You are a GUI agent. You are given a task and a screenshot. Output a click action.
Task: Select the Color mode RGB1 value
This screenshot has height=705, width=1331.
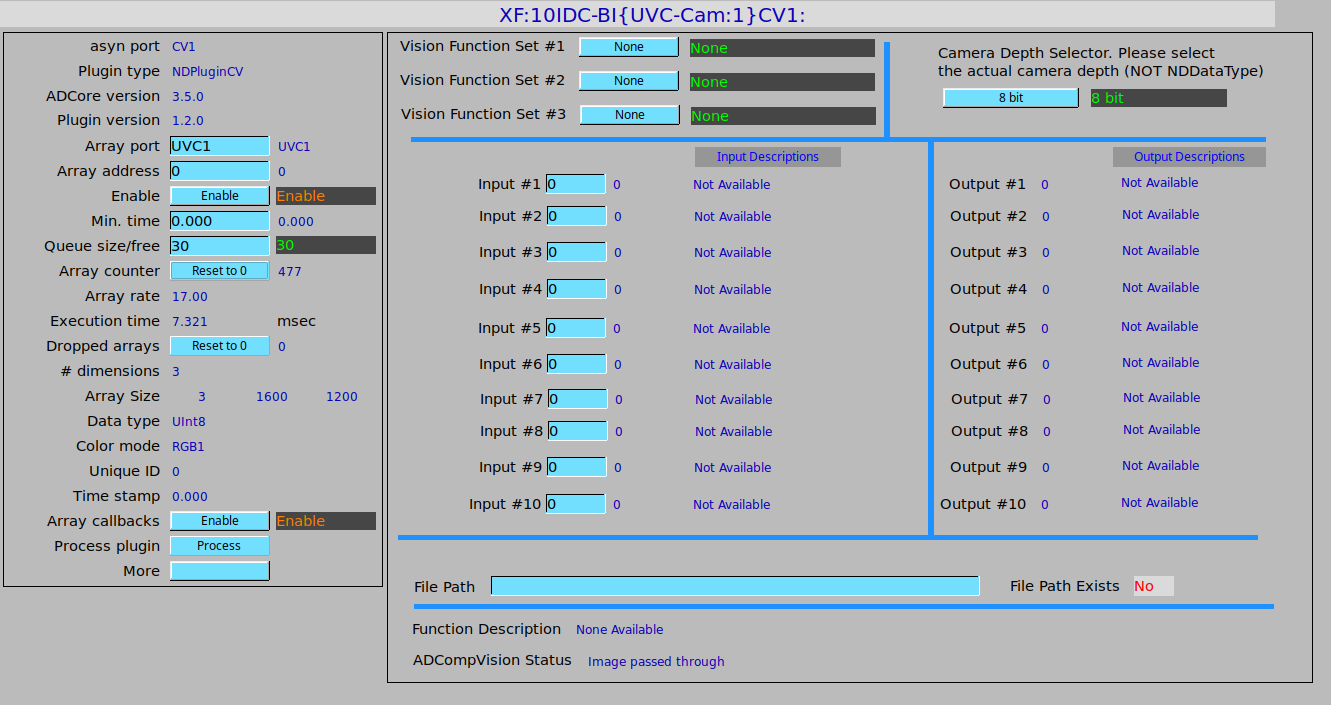(x=188, y=446)
